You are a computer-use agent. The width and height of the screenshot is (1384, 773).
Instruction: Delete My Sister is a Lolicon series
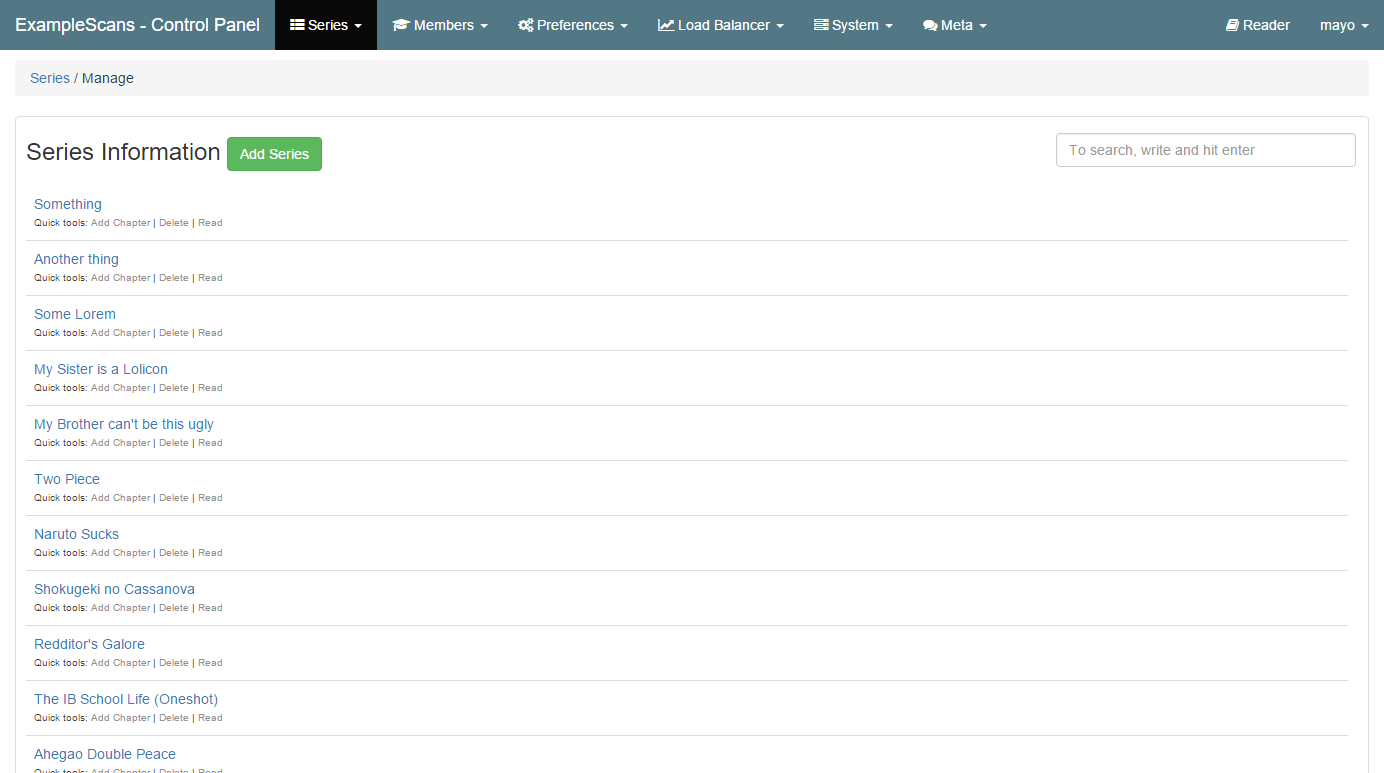coord(174,388)
